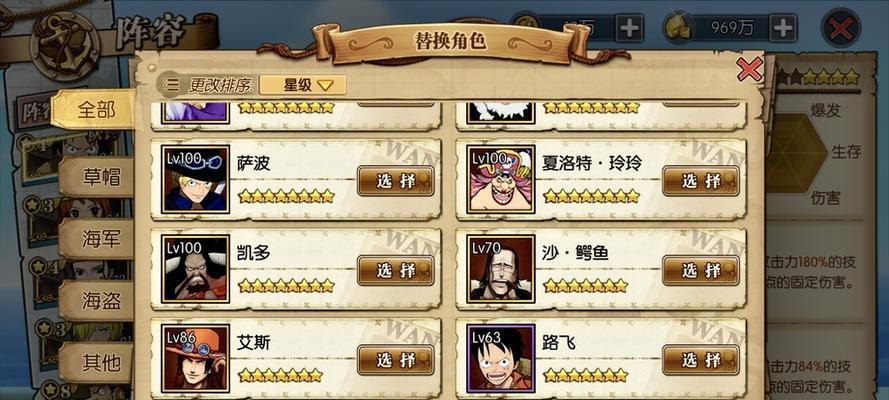Add gold with the plus beside 969万
The image size is (889, 400).
pyautogui.click(x=782, y=28)
